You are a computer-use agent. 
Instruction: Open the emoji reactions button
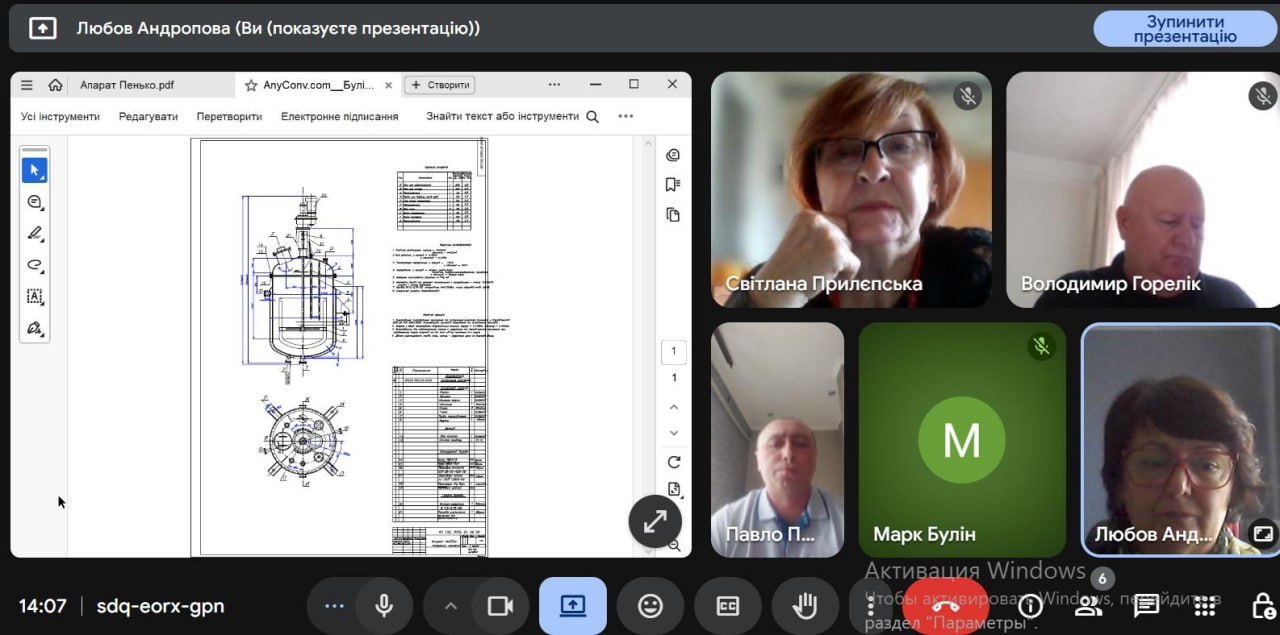point(650,606)
